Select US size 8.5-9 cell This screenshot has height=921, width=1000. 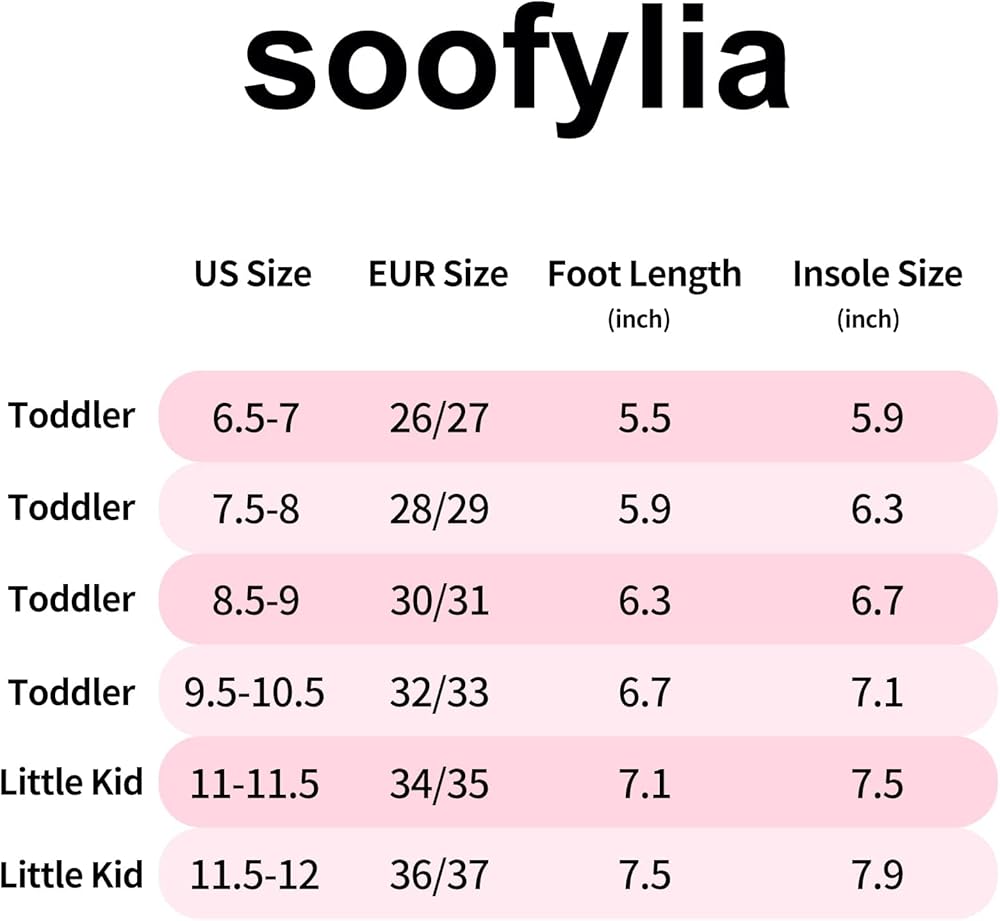(x=255, y=601)
